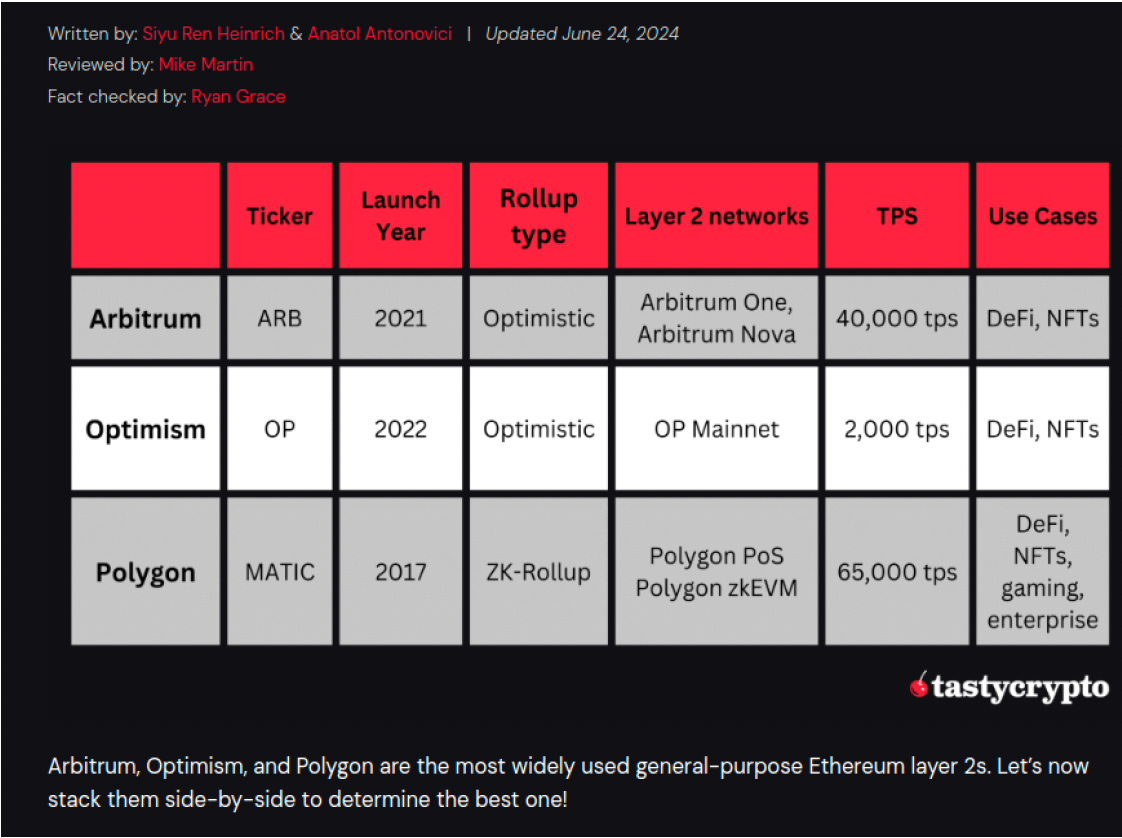Click 'DeFi, NFTs, gaming, enterprise' cell

click(x=1043, y=572)
